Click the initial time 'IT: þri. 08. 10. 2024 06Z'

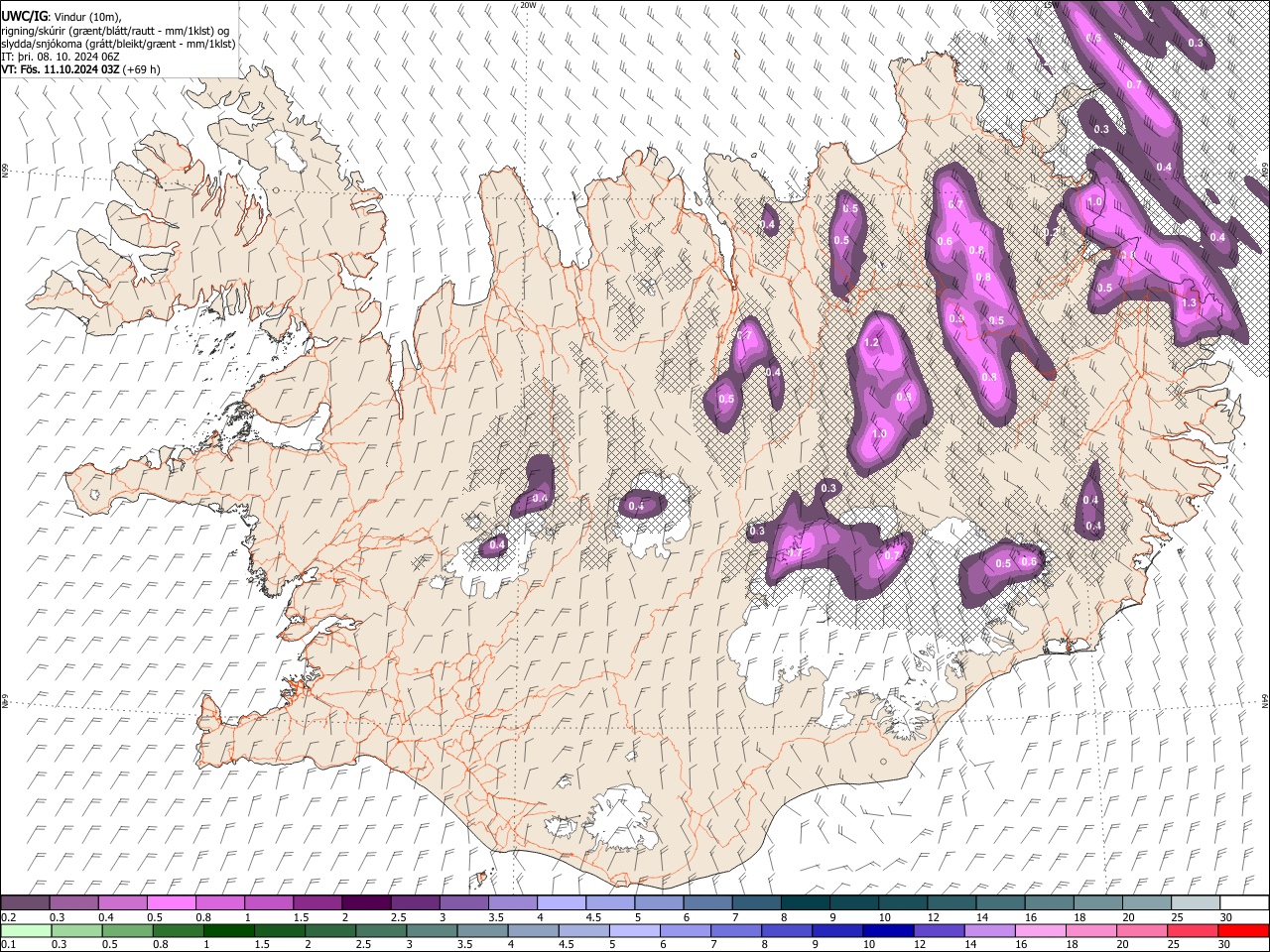(62, 57)
